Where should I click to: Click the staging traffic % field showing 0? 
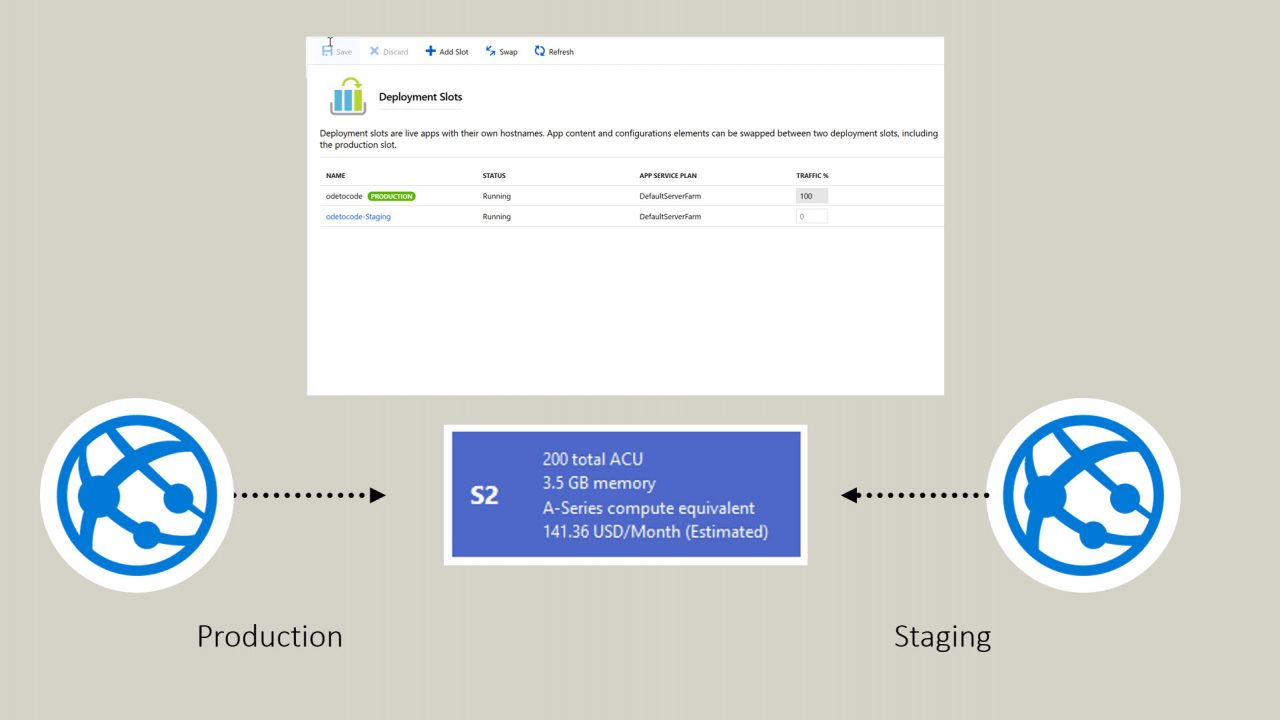point(812,216)
